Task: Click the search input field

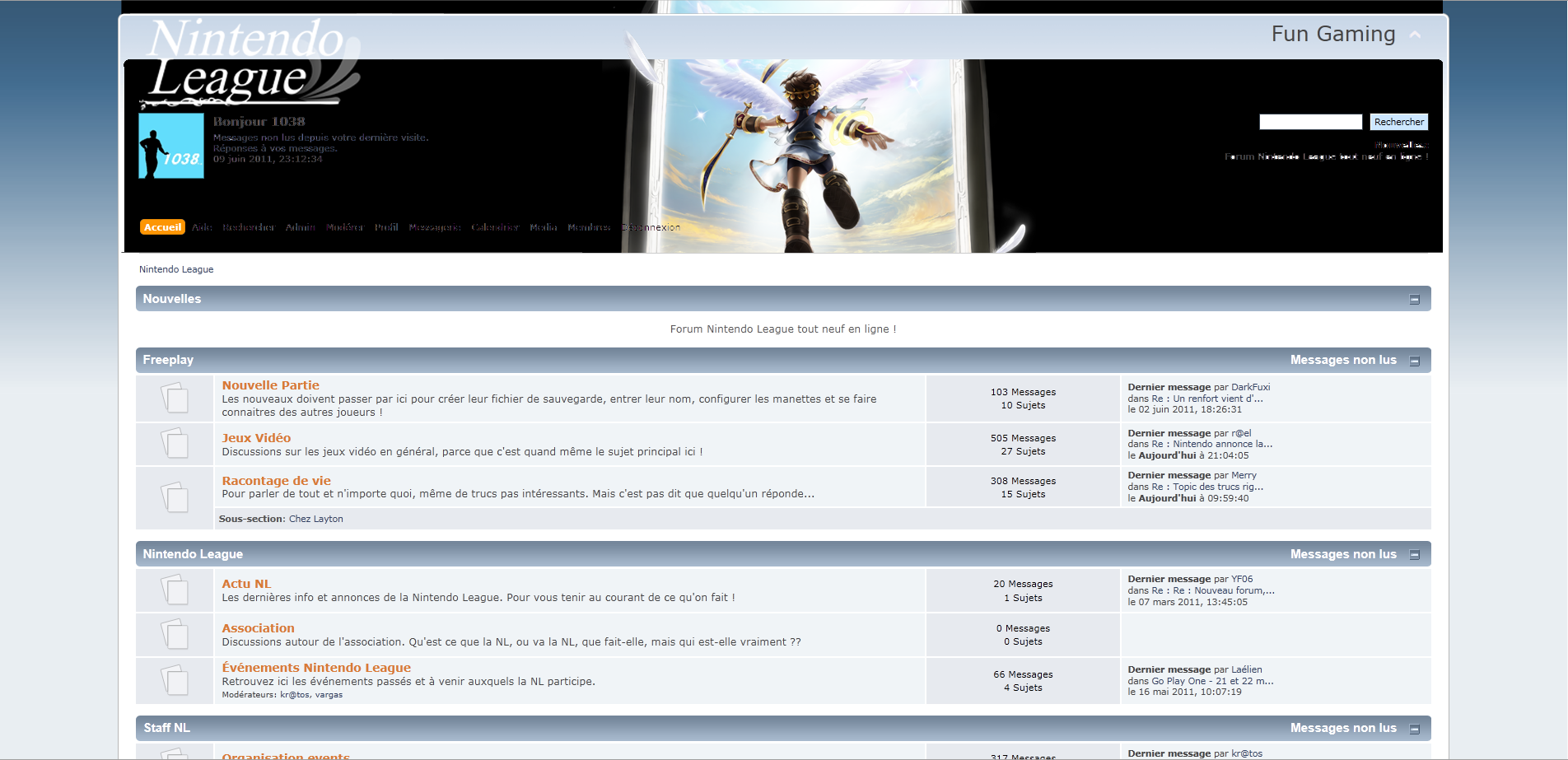Action: click(1310, 122)
